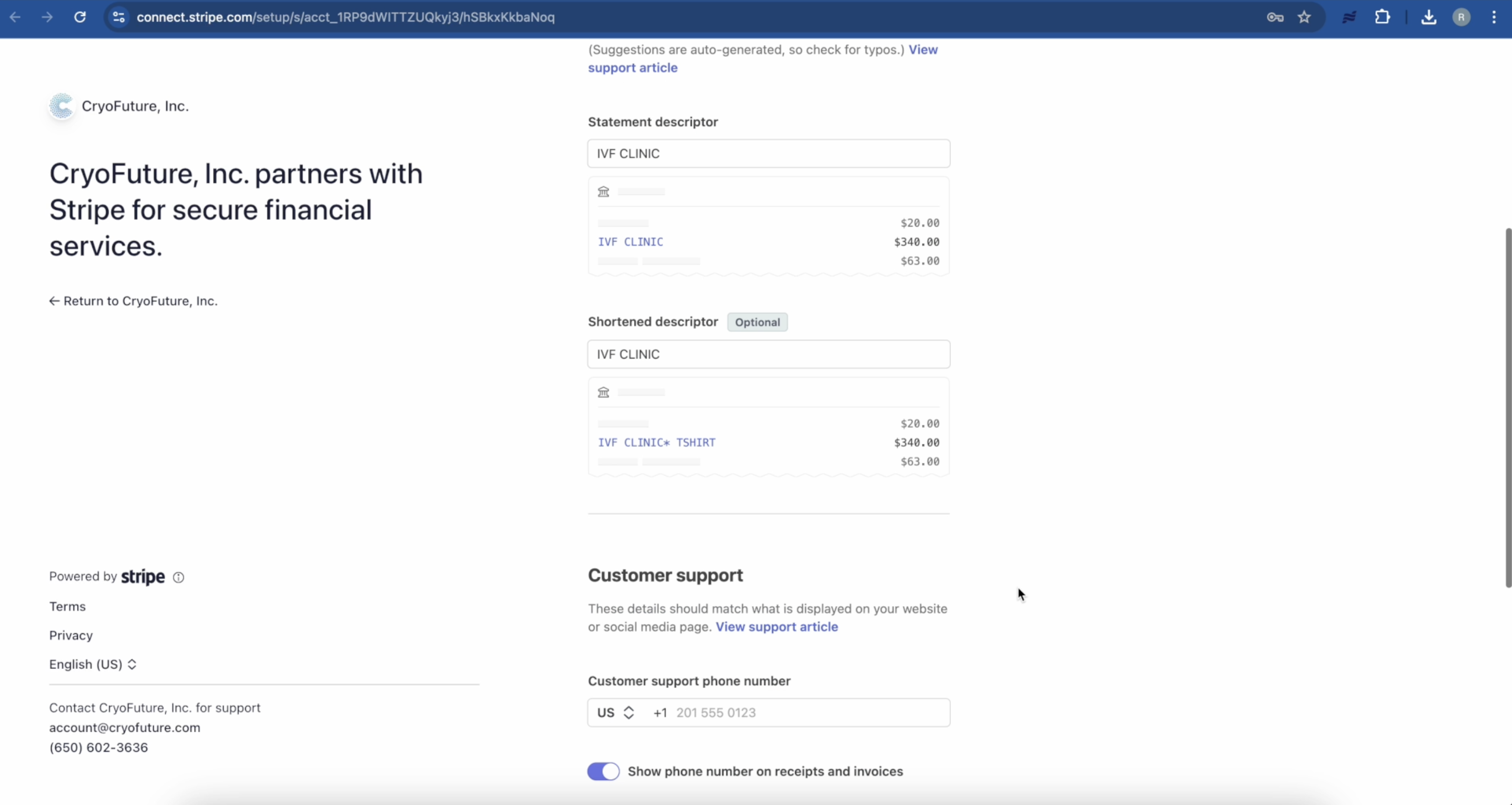
Task: Click Return to CryoFuture, Inc. link
Action: pyautogui.click(x=134, y=301)
